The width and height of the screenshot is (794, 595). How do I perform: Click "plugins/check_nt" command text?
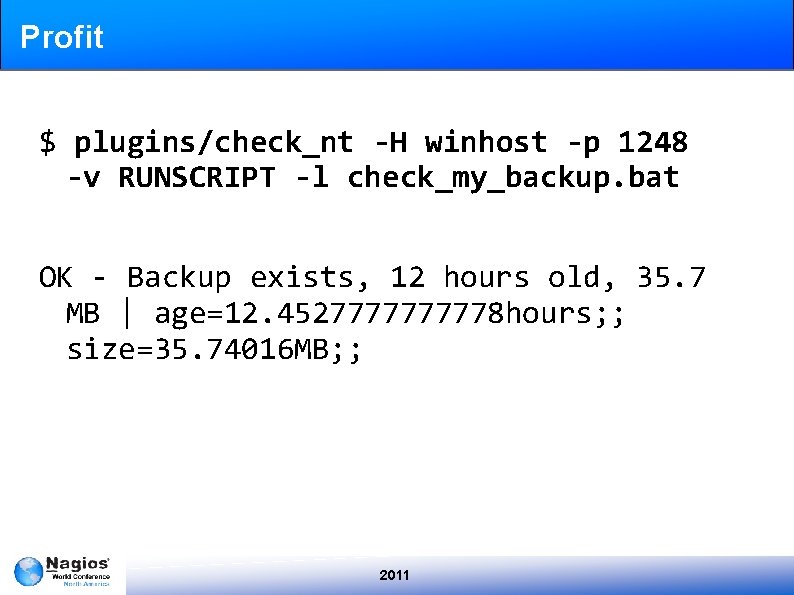pos(213,143)
